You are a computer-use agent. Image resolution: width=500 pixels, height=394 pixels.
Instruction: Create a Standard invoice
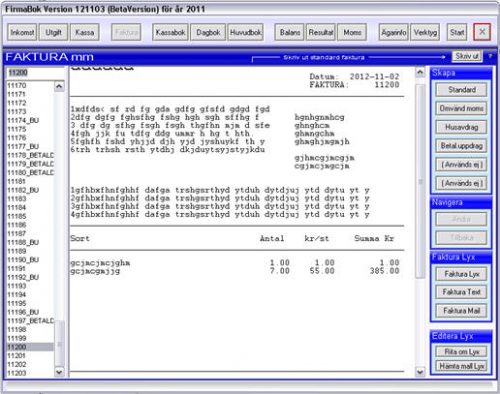(461, 90)
